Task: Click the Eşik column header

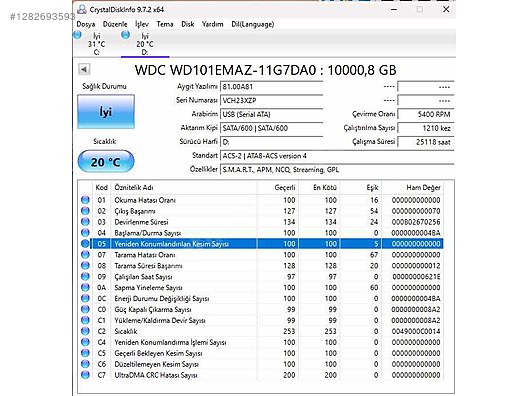Action: click(361, 188)
